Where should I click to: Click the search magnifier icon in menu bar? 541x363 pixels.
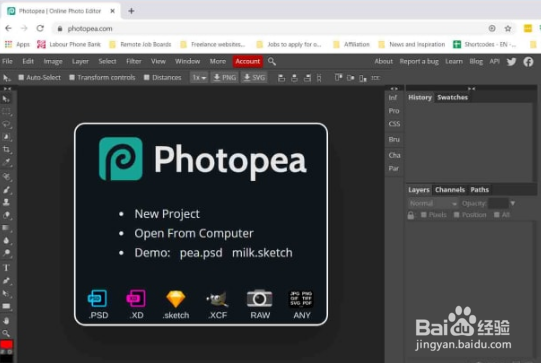(x=272, y=61)
